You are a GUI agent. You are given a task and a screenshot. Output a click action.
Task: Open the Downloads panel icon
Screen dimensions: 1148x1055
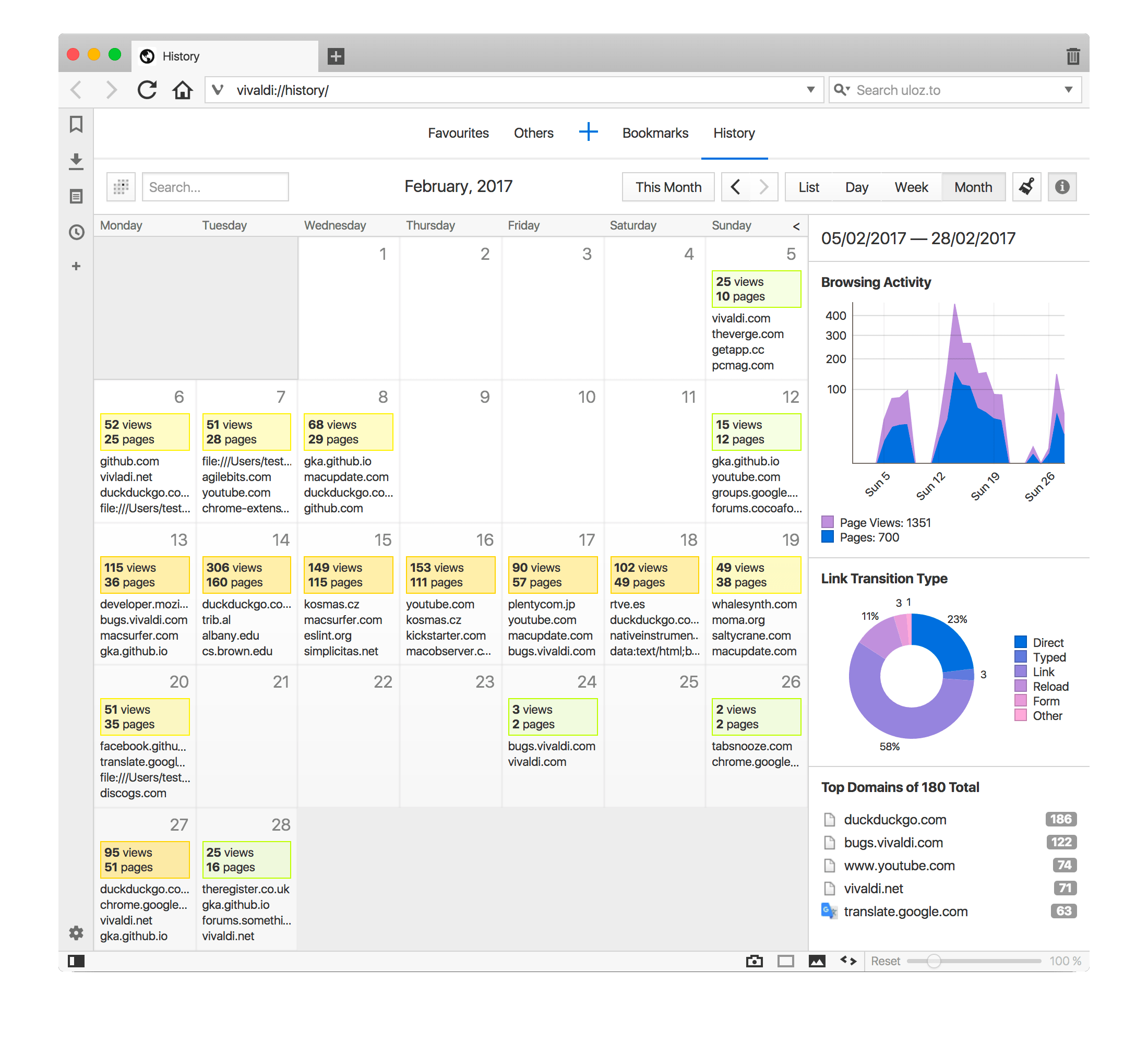76,161
